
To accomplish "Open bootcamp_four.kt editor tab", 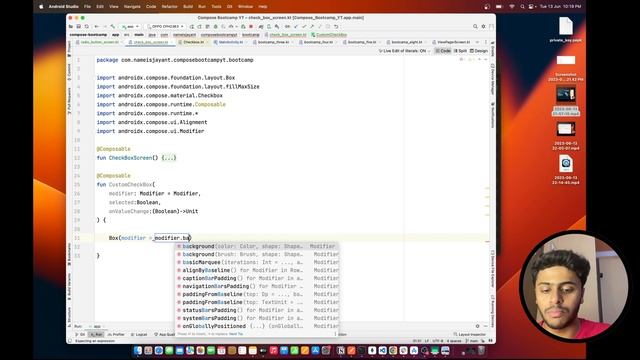I will coord(319,42).
